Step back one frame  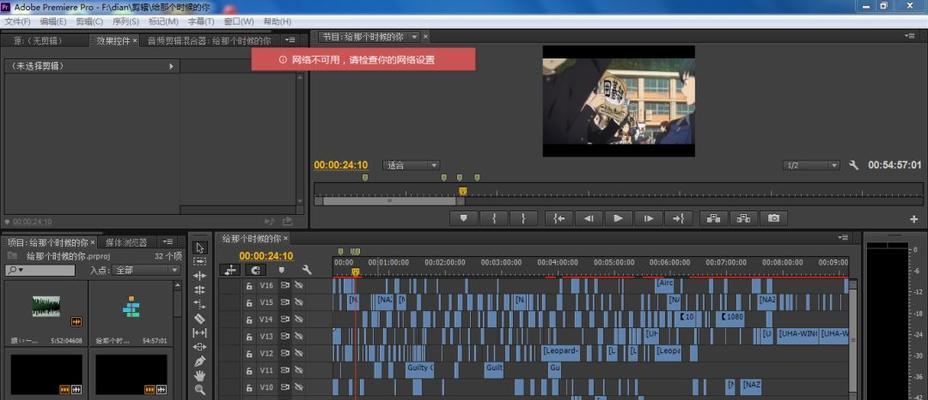588,218
